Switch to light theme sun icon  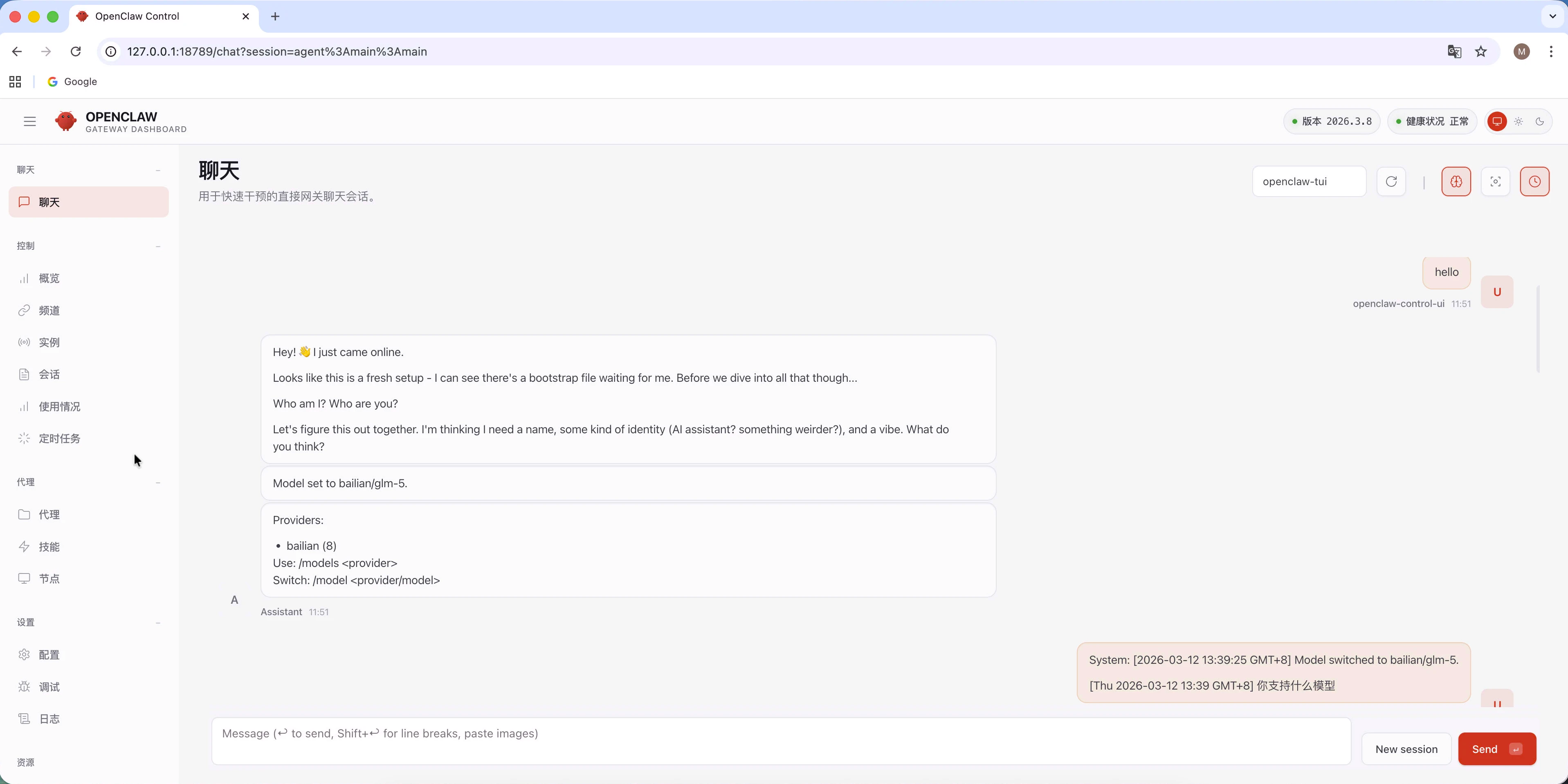(1519, 122)
